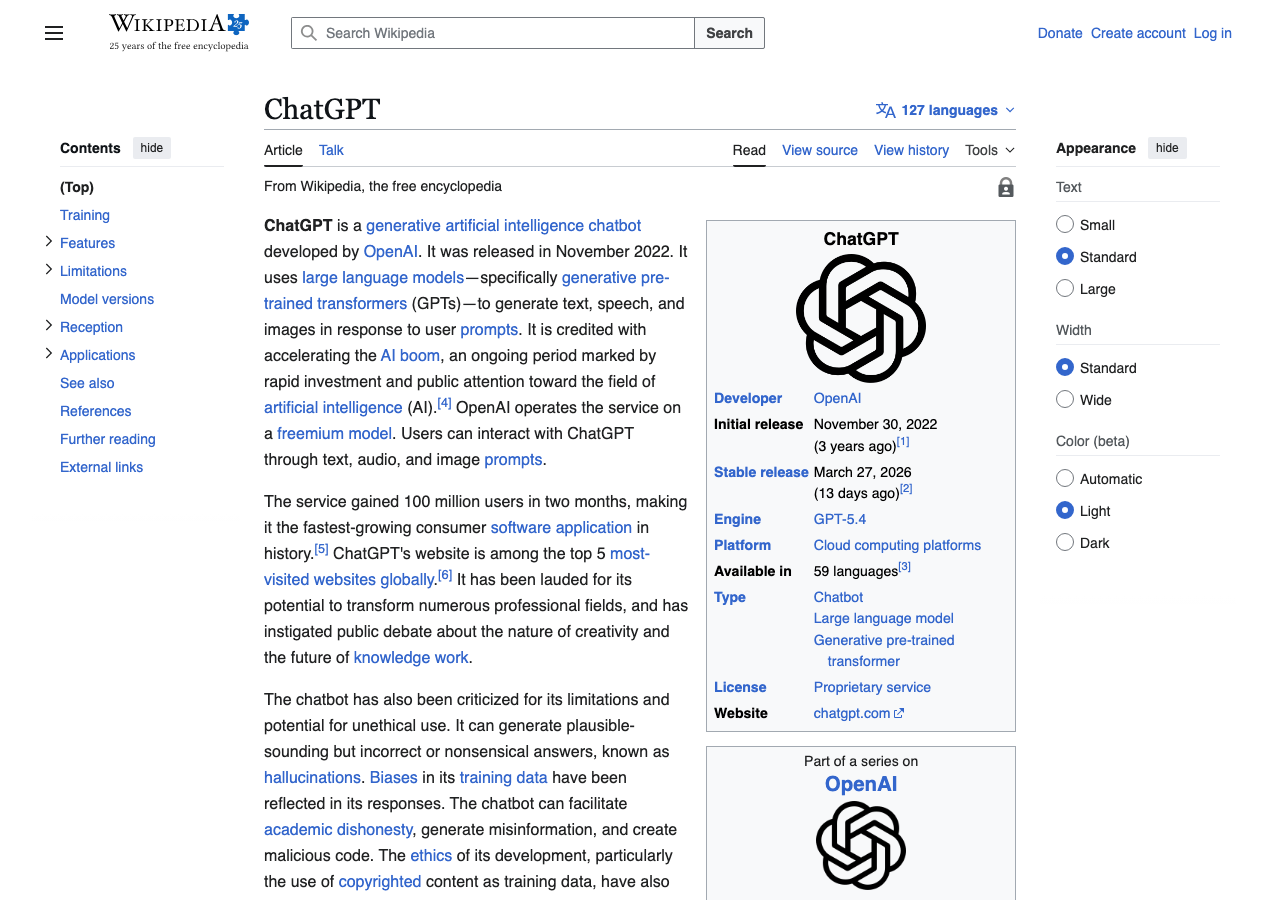
Task: Switch to the Talk tab
Action: (331, 150)
